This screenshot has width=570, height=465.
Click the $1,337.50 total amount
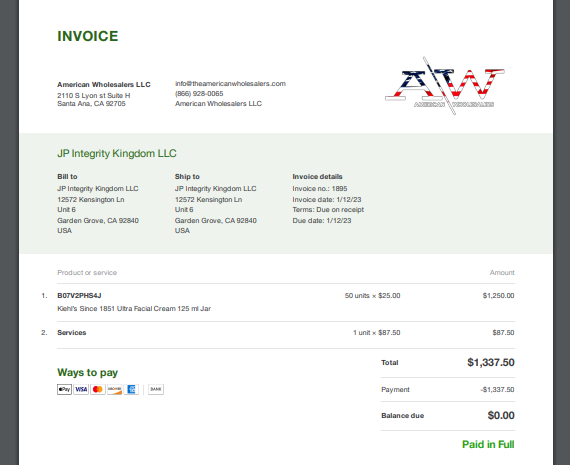pos(491,362)
